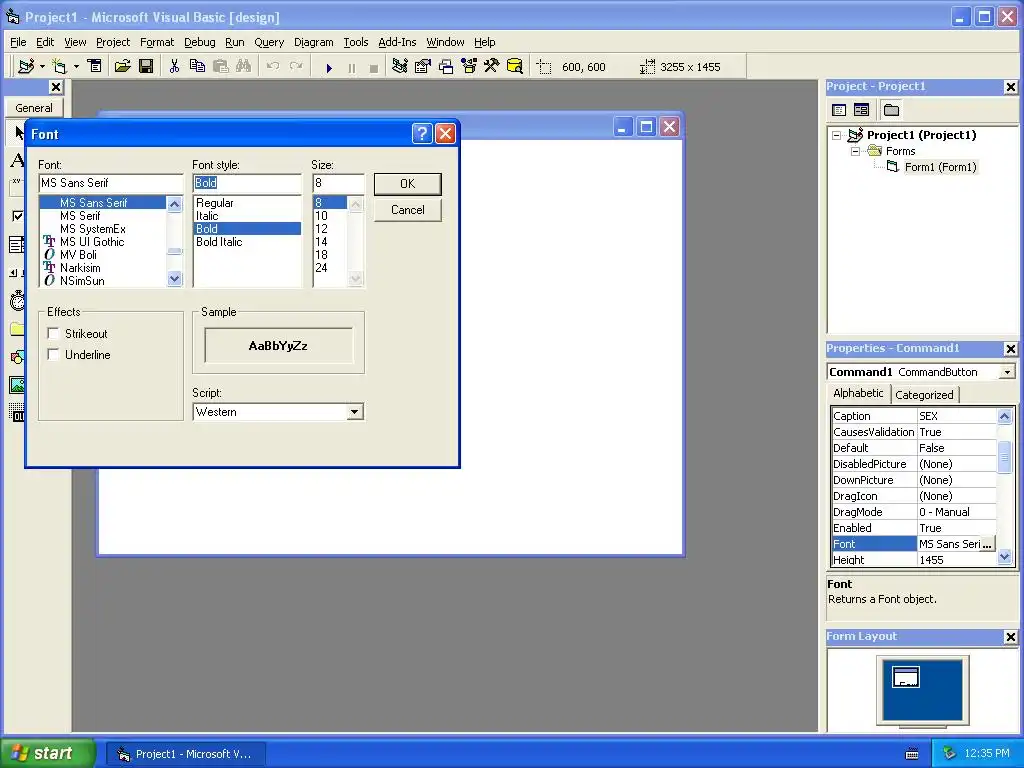The width and height of the screenshot is (1024, 768).
Task: Select the CheckBox tool in the toolbox
Action: coord(16,216)
